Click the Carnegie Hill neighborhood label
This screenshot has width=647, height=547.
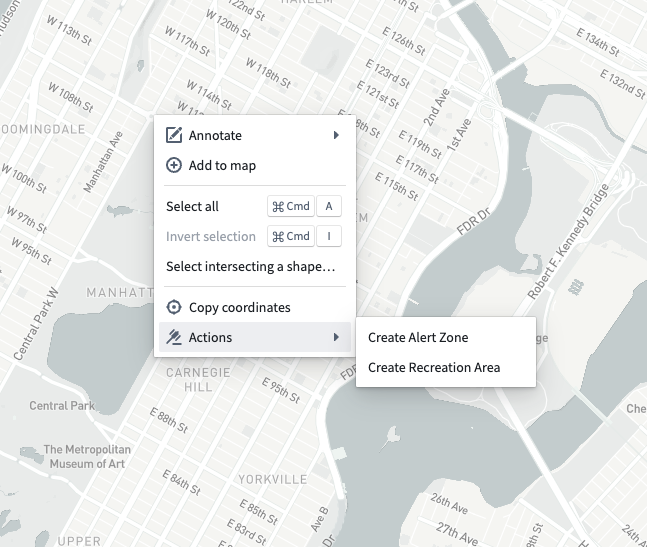point(198,380)
